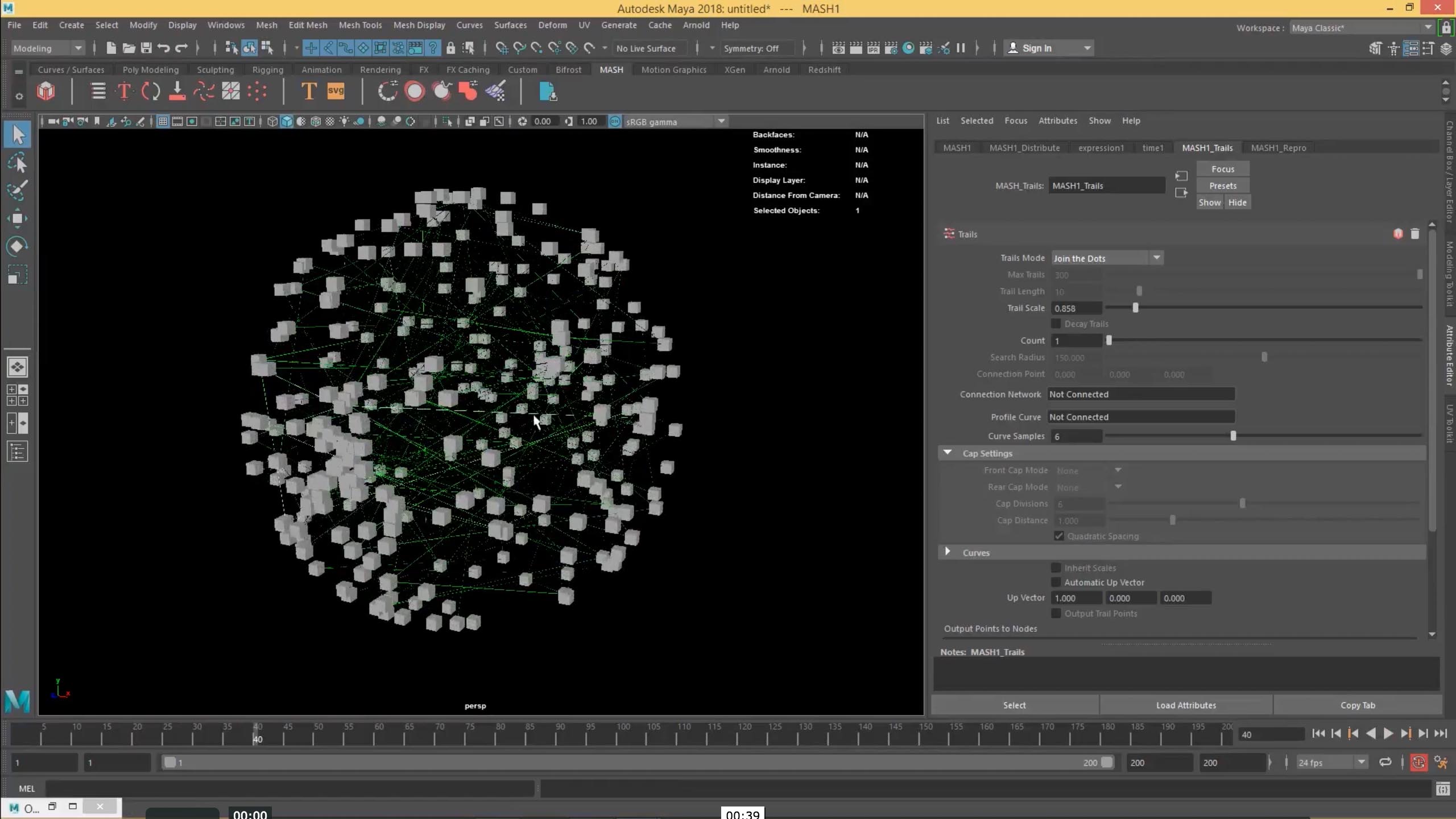Collapse the Cap Settings section
The height and width of the screenshot is (819, 1456).
(948, 453)
